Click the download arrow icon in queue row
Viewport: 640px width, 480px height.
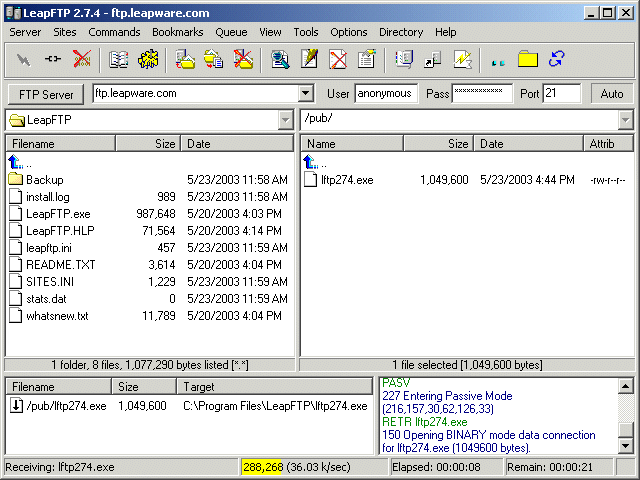(16, 405)
